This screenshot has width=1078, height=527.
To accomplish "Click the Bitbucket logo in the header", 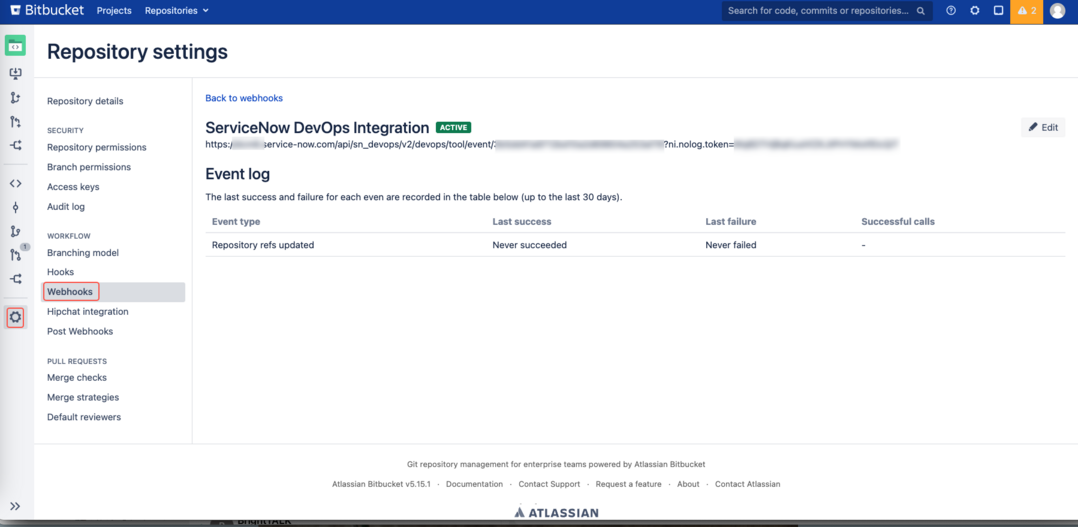I will click(47, 10).
